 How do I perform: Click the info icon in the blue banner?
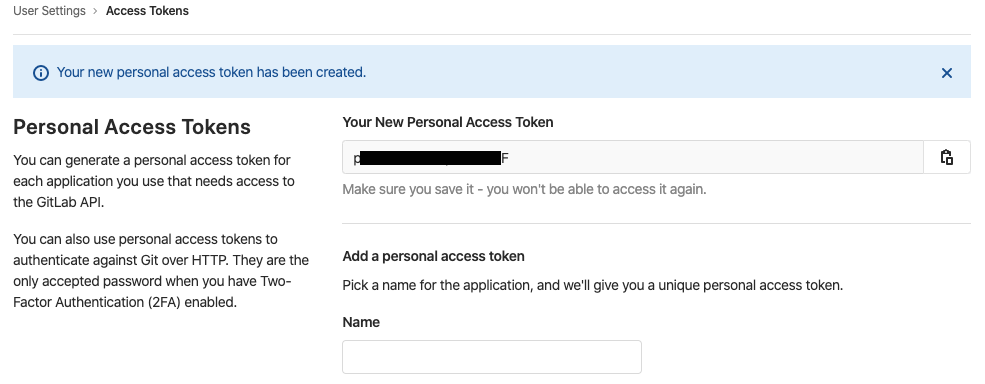click(x=41, y=73)
